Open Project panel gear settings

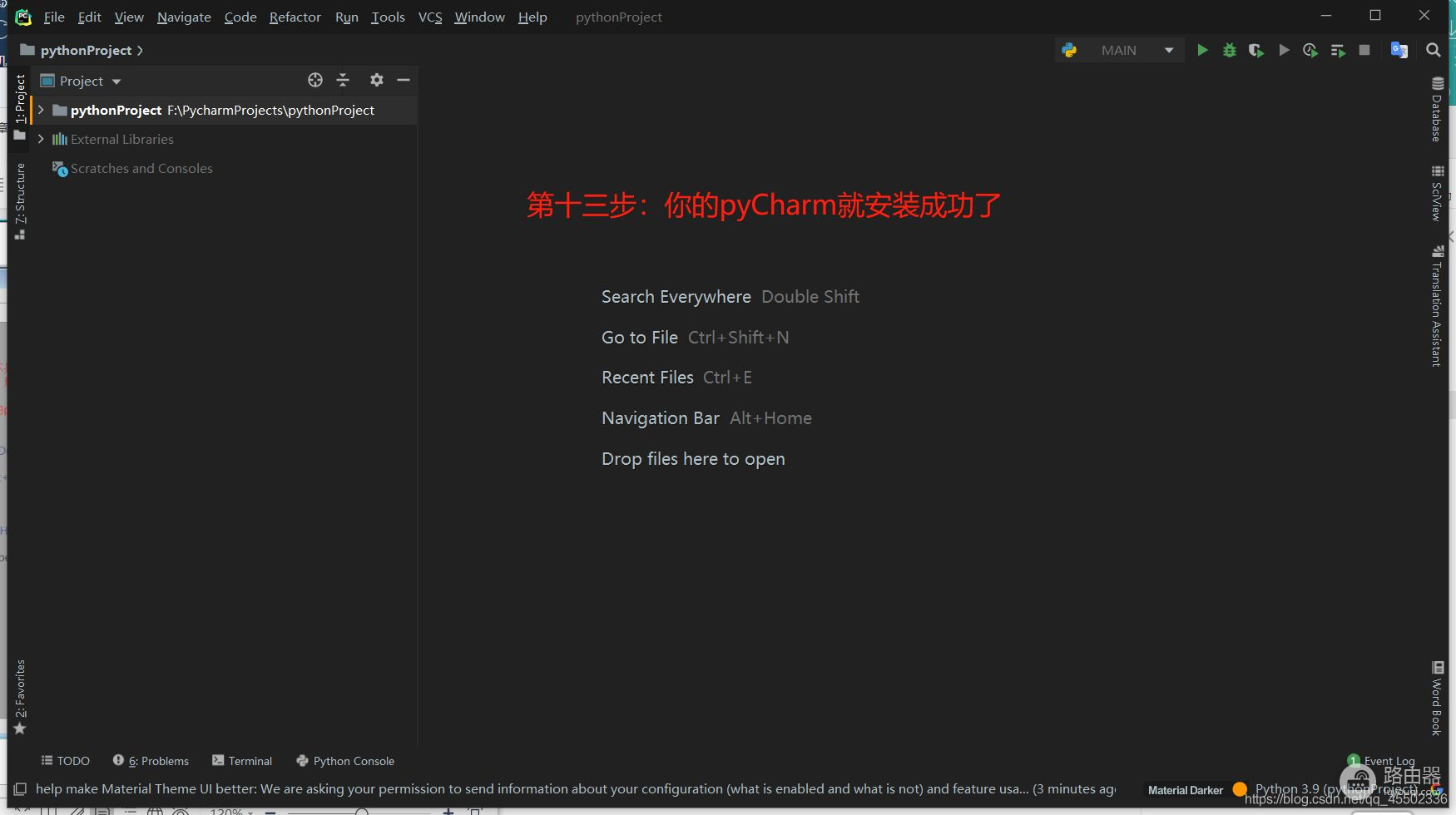pyautogui.click(x=377, y=80)
